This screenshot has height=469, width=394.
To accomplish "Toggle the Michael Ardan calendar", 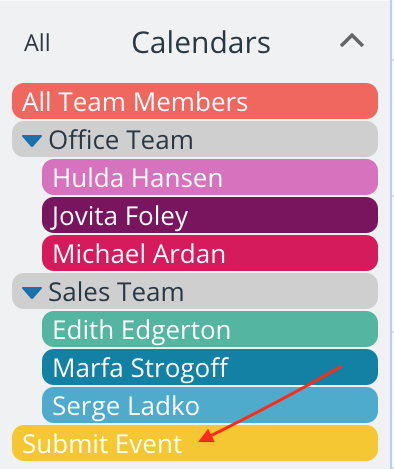I will pos(210,253).
